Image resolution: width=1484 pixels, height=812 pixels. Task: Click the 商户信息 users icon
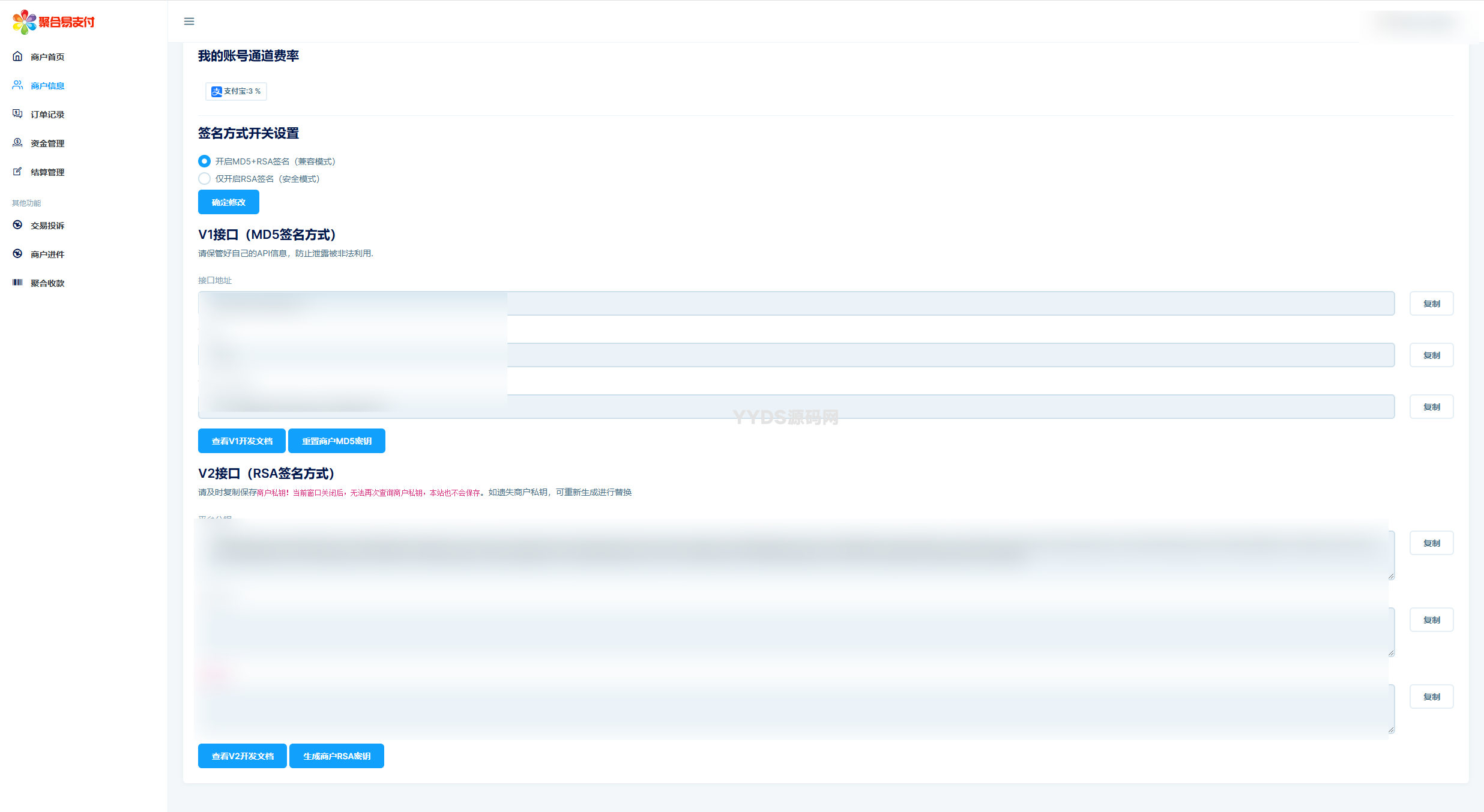[x=17, y=85]
